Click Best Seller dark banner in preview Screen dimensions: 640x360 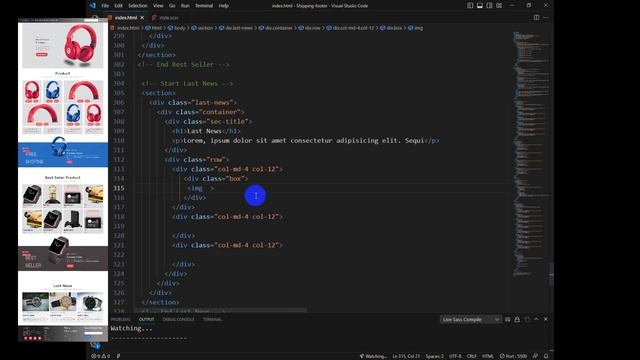(63, 258)
